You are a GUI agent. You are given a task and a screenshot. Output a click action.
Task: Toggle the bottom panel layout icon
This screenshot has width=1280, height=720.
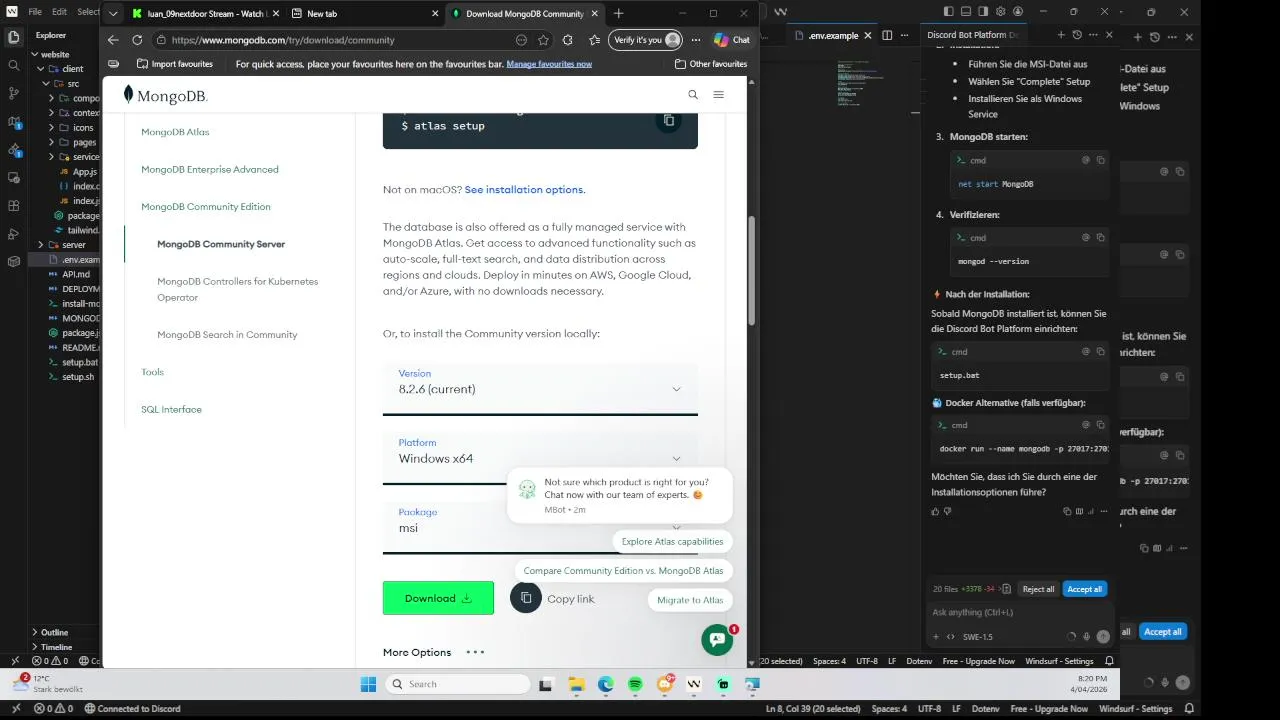click(x=966, y=12)
